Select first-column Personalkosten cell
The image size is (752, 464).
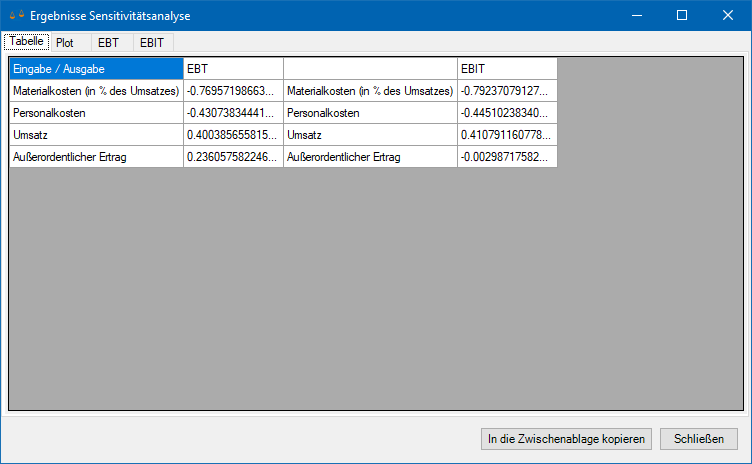pyautogui.click(x=96, y=113)
